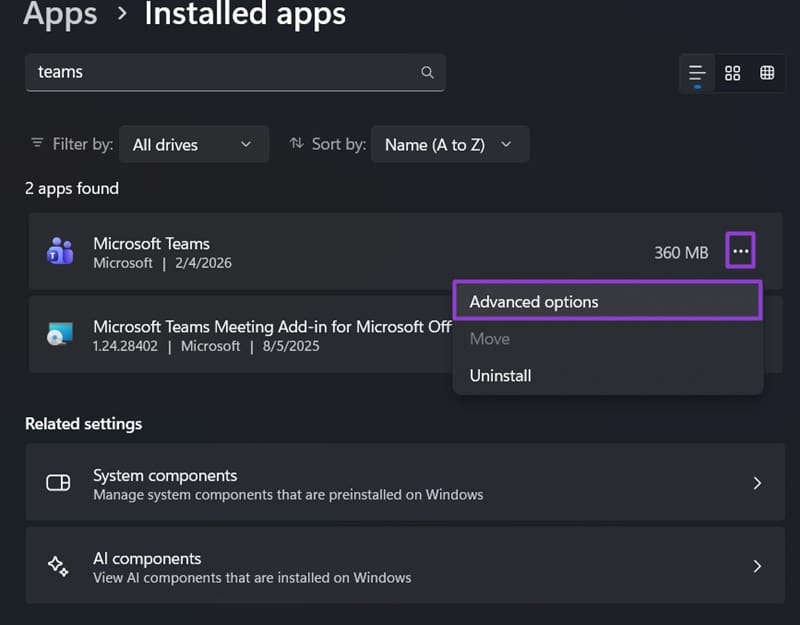The width and height of the screenshot is (800, 625).
Task: Go back to Apps breadcrumb
Action: 60,14
